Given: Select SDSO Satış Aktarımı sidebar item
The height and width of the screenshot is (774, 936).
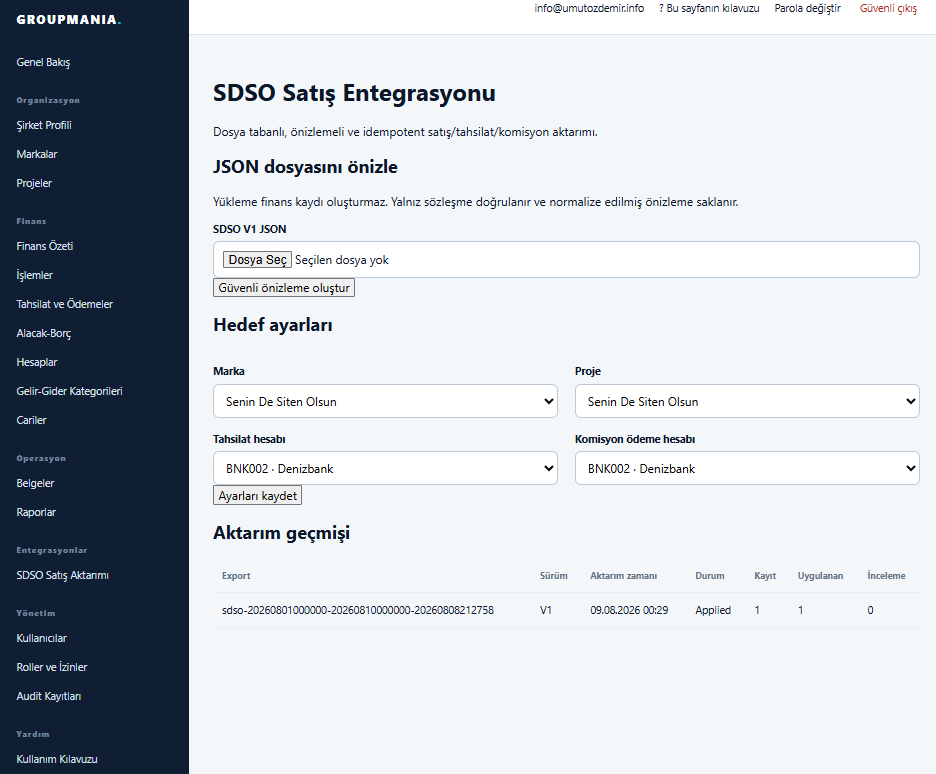Looking at the screenshot, I should click(x=63, y=575).
